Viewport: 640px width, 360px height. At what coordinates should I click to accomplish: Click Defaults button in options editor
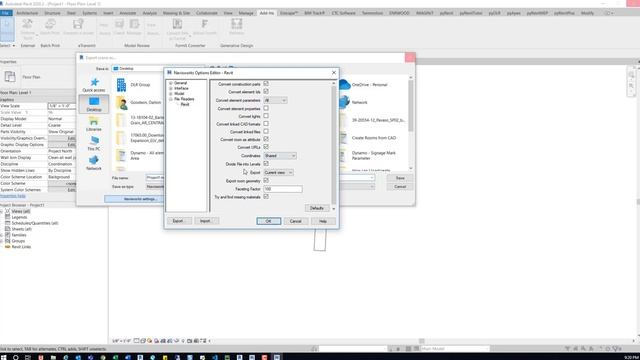click(316, 208)
